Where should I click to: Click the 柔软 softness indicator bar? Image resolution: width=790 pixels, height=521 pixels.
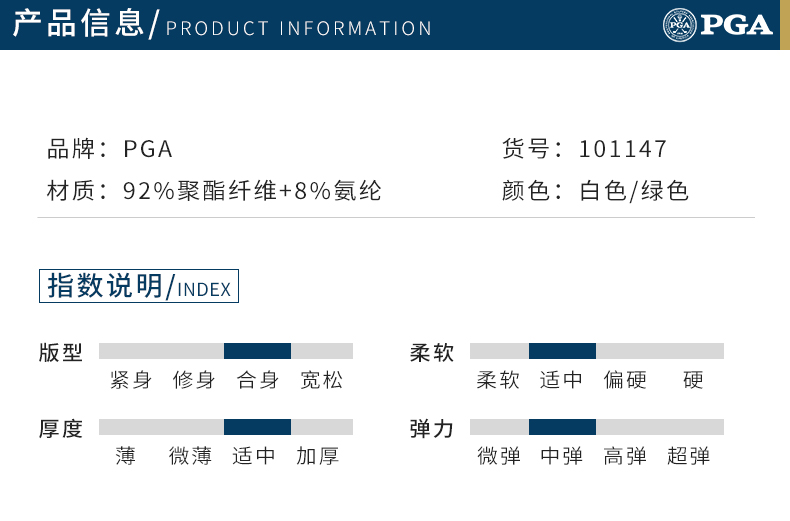597,351
